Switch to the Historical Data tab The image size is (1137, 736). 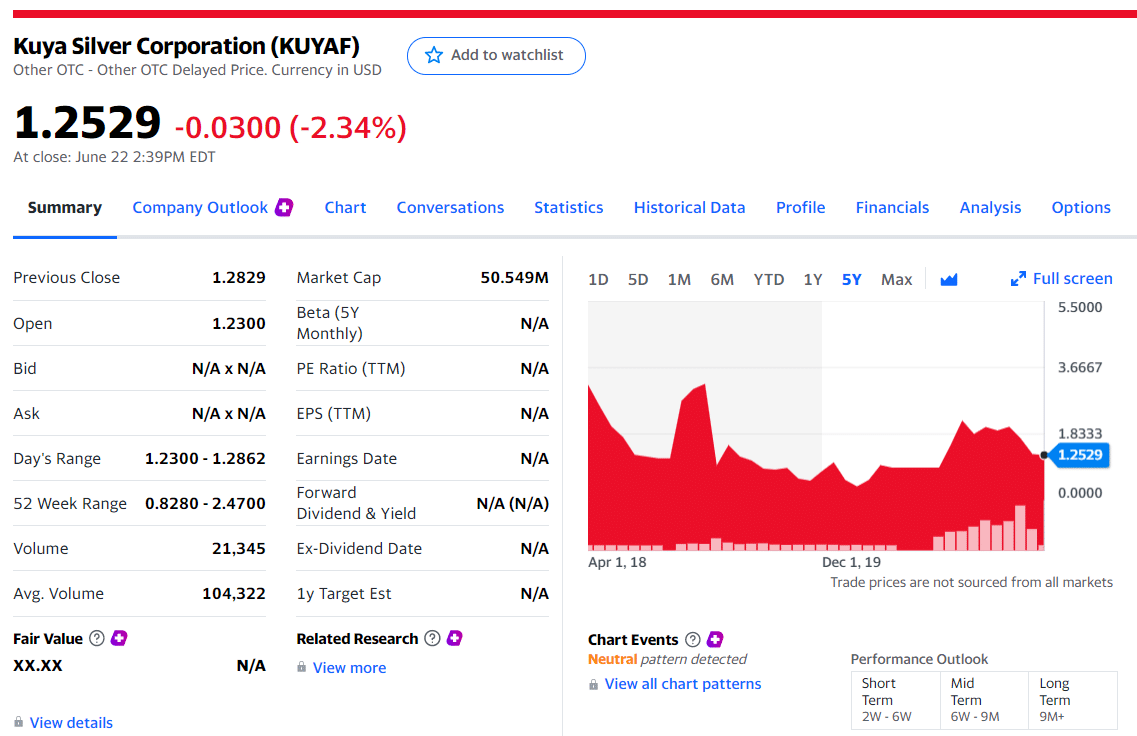(689, 207)
